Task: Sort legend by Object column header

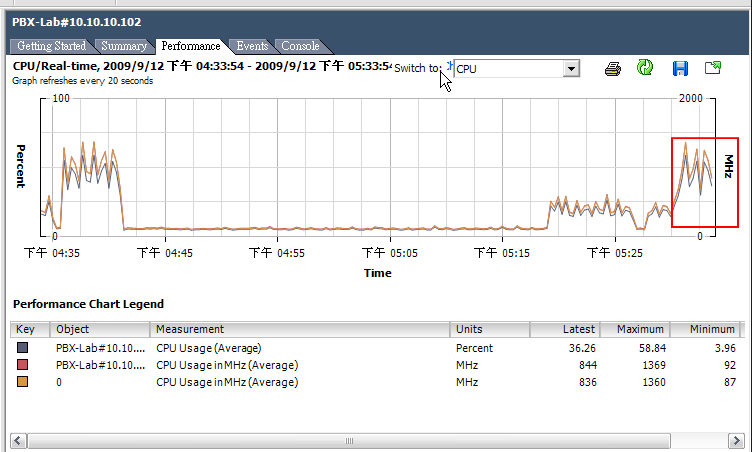Action: (x=100, y=329)
